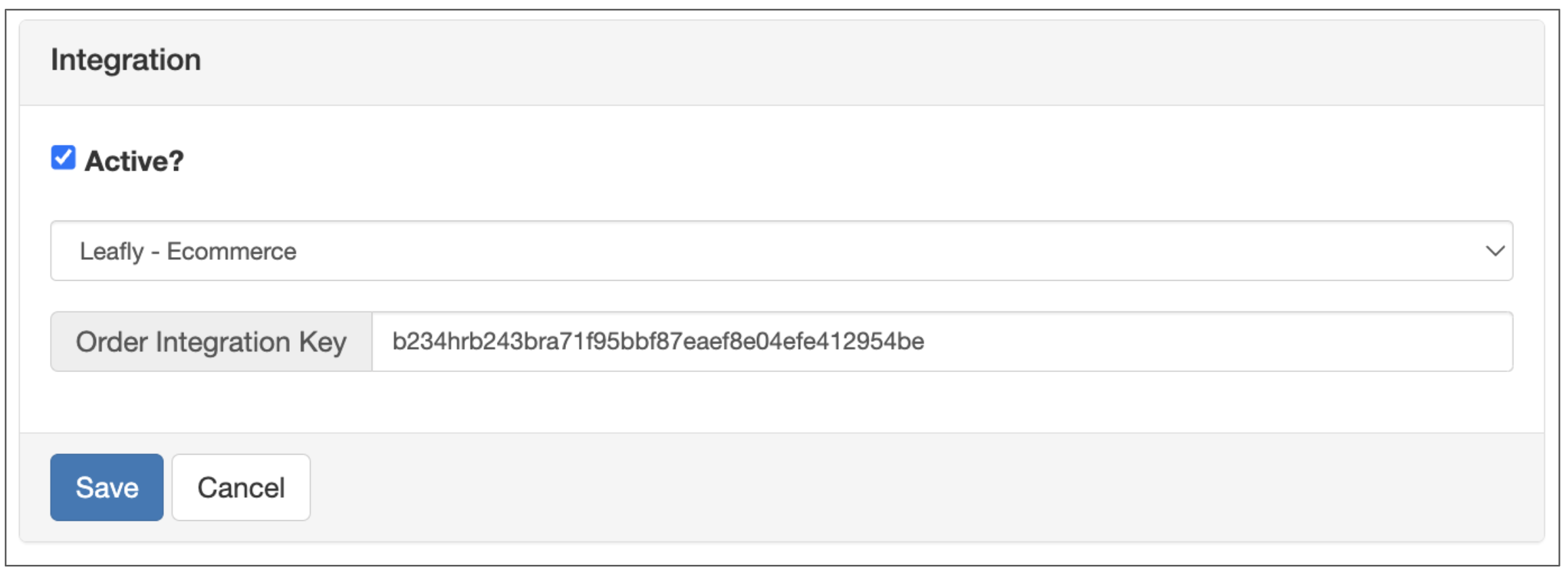
Task: Click into the Order Integration Key field
Action: click(x=941, y=342)
